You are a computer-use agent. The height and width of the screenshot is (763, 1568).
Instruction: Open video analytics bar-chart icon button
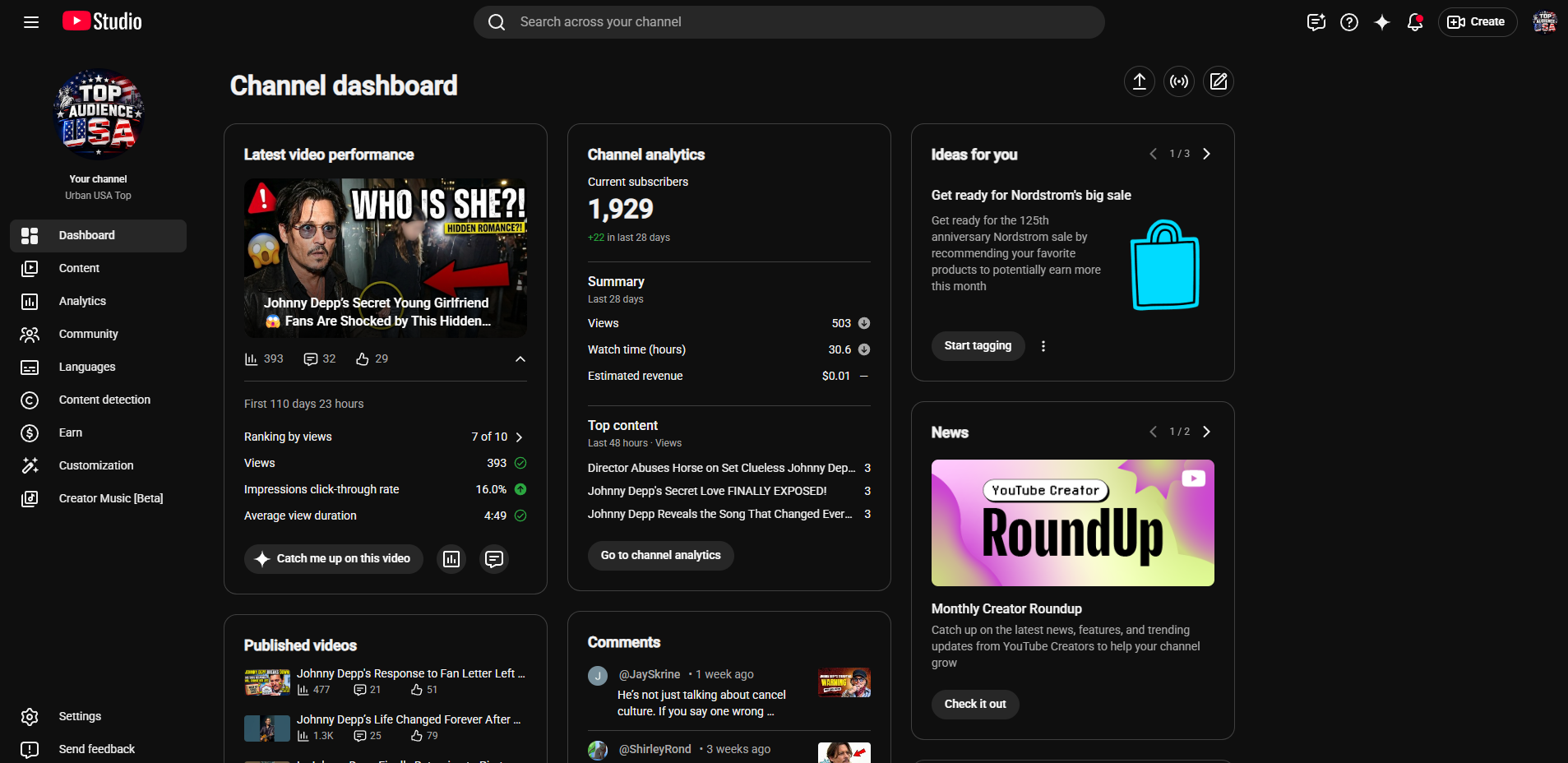451,559
